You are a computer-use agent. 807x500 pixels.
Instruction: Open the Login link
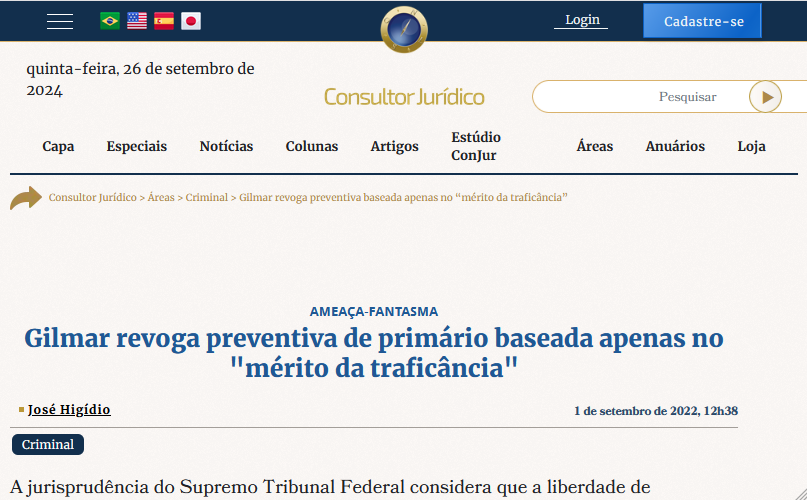pos(582,20)
